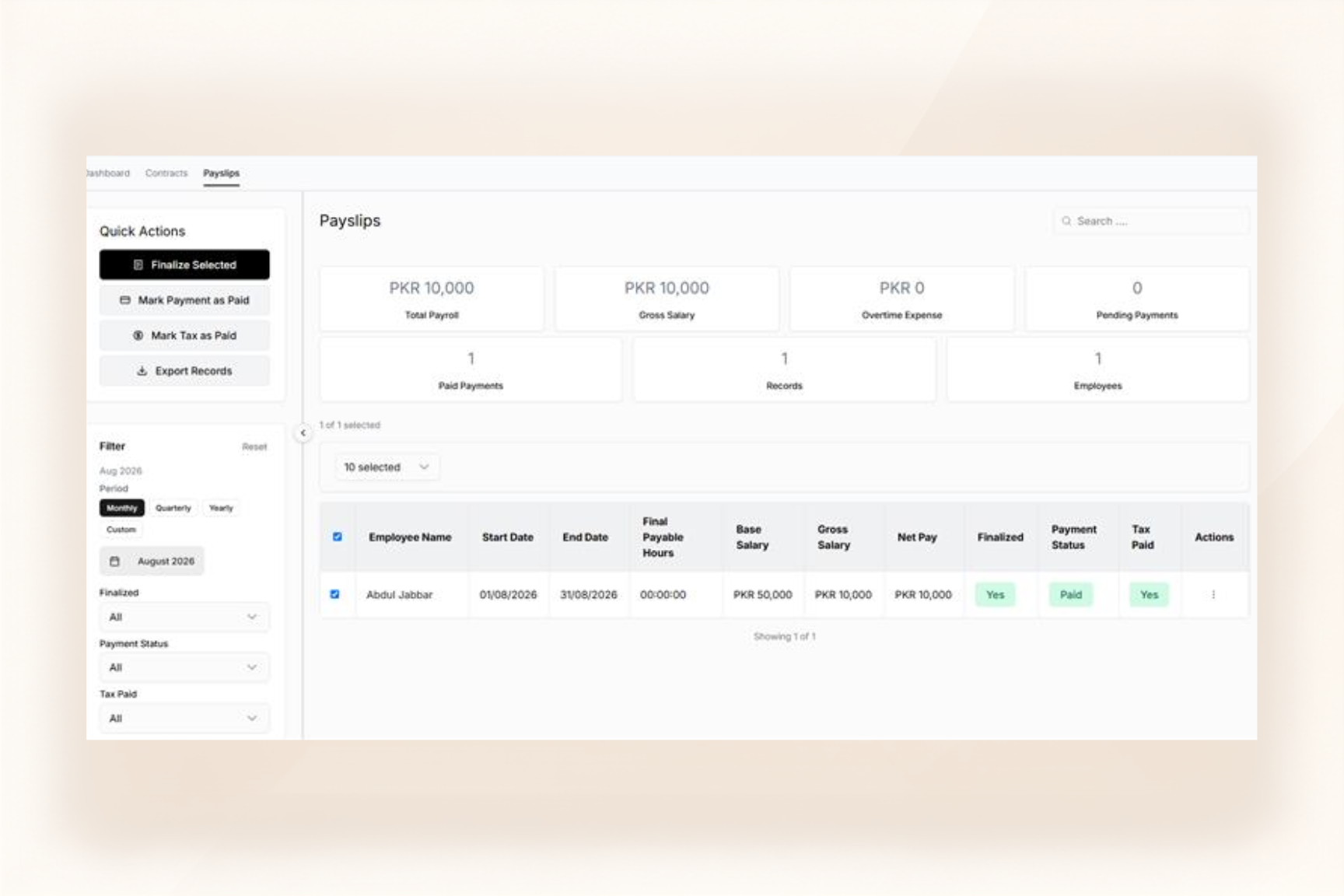1344x896 pixels.
Task: Collapse the sidebar with the chevron arrow
Action: [x=303, y=433]
